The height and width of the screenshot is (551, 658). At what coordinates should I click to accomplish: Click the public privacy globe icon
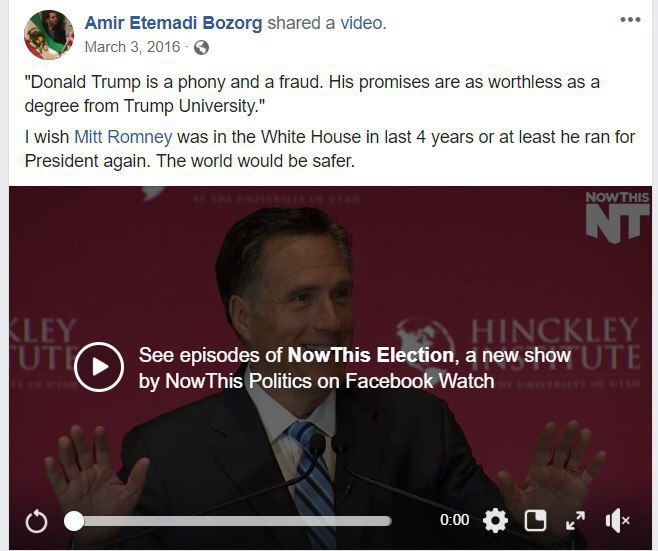201,47
